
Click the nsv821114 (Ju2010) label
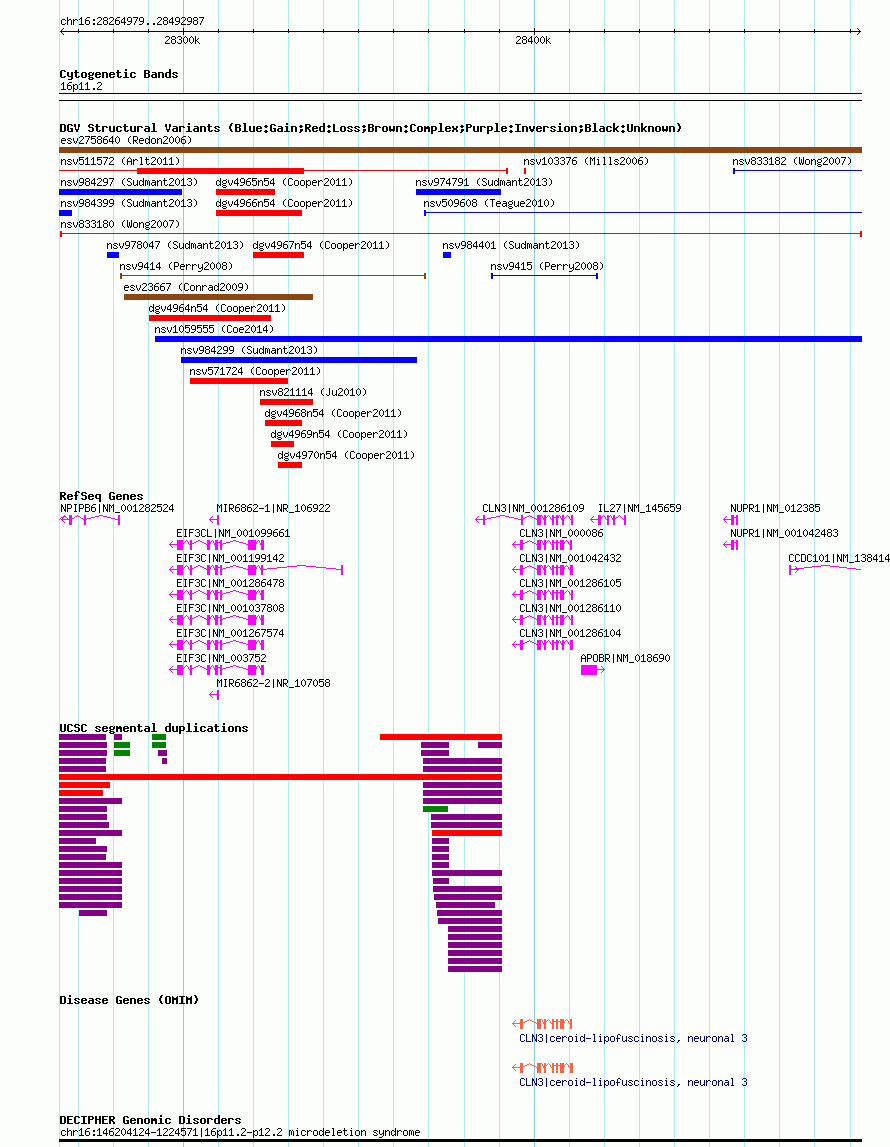[313, 393]
